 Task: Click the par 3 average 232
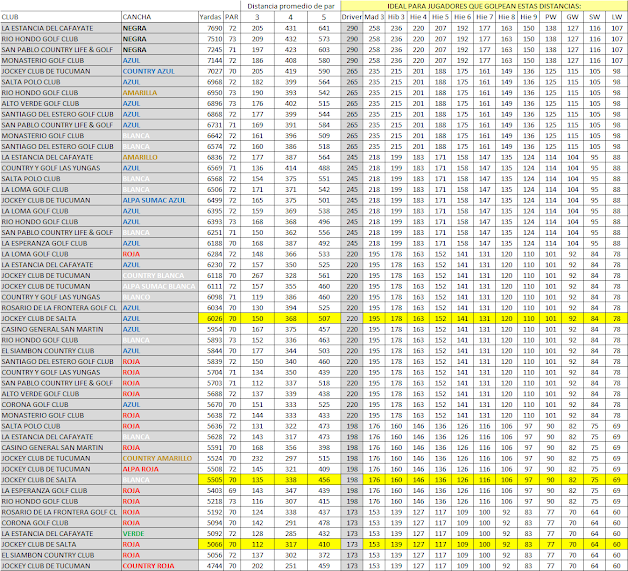[x=257, y=458]
